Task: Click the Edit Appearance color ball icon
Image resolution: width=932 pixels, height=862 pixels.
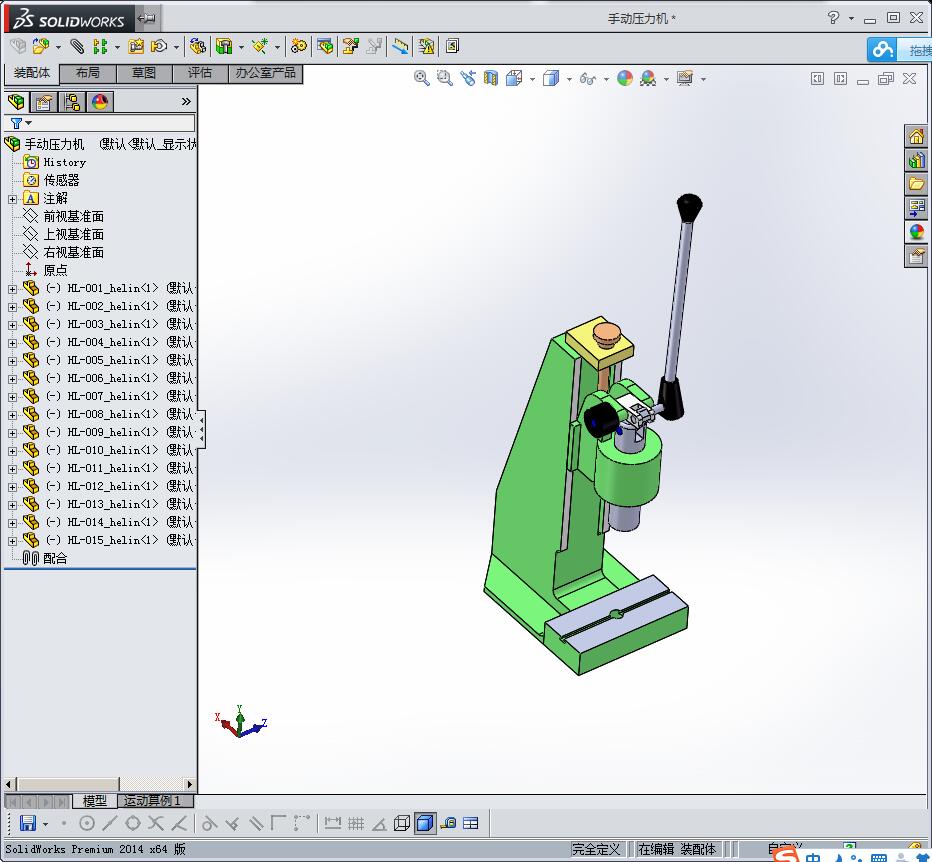Action: pyautogui.click(x=625, y=78)
